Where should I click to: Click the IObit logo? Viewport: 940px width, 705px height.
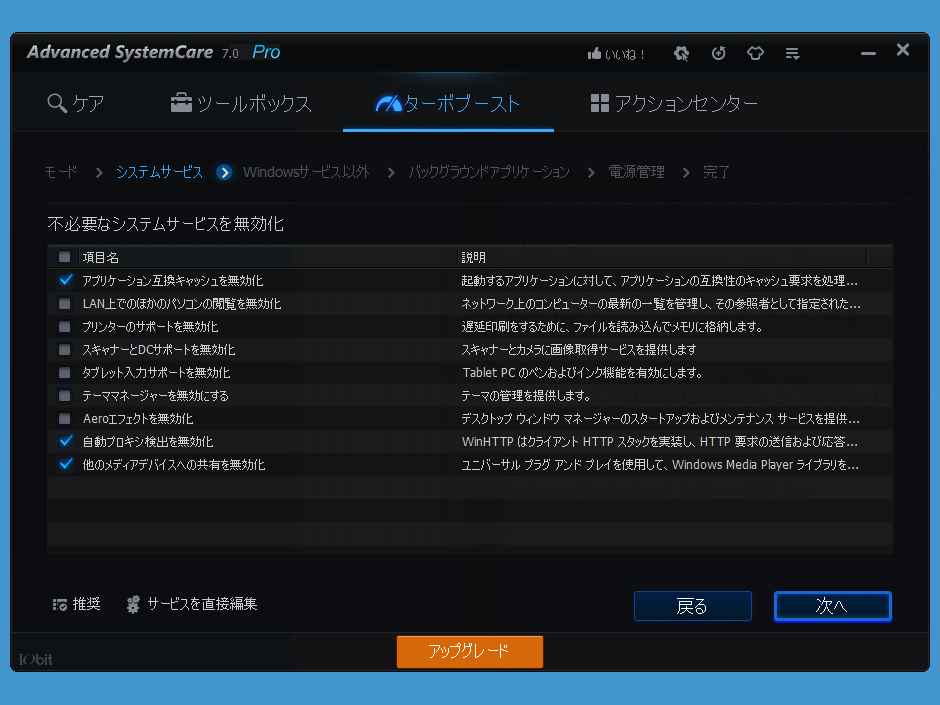35,659
